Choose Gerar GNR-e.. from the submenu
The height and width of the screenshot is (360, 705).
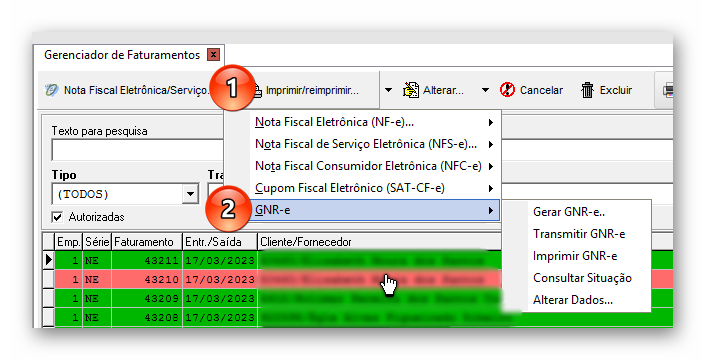pyautogui.click(x=569, y=212)
